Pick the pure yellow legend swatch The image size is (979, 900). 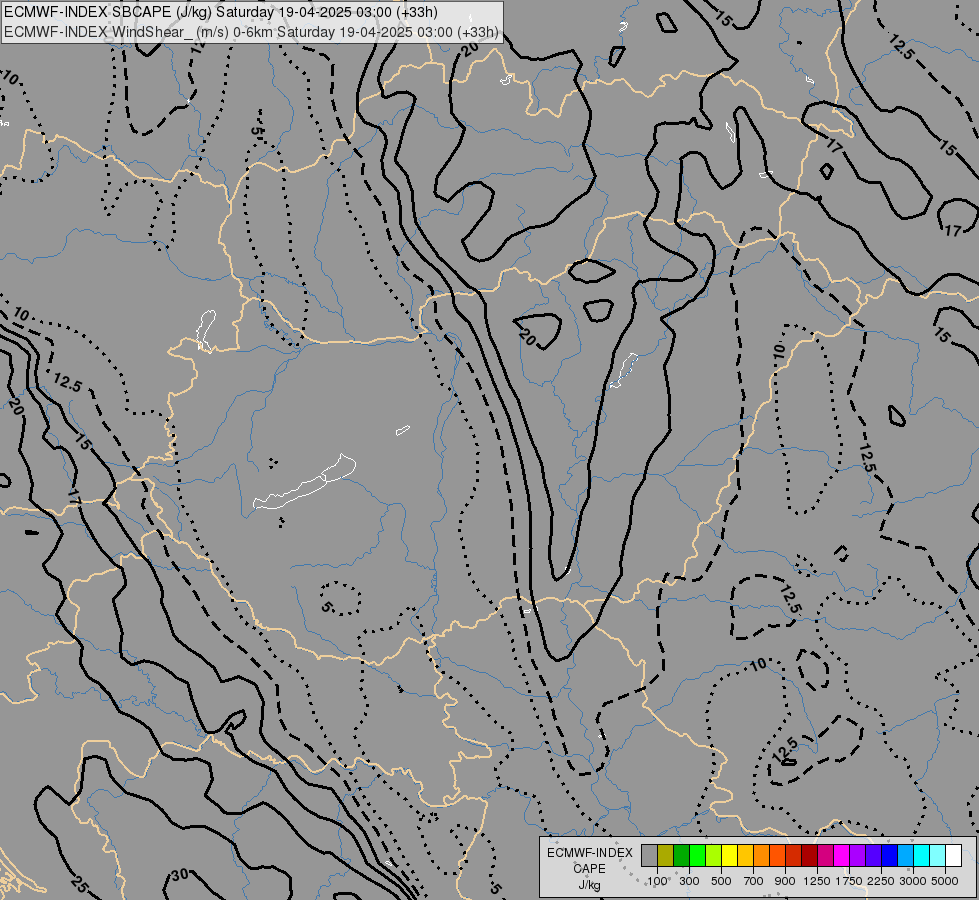click(729, 855)
